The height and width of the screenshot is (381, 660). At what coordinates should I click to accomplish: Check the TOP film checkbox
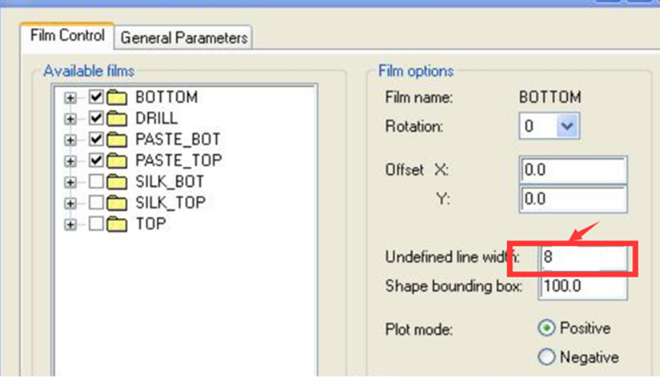tap(96, 224)
